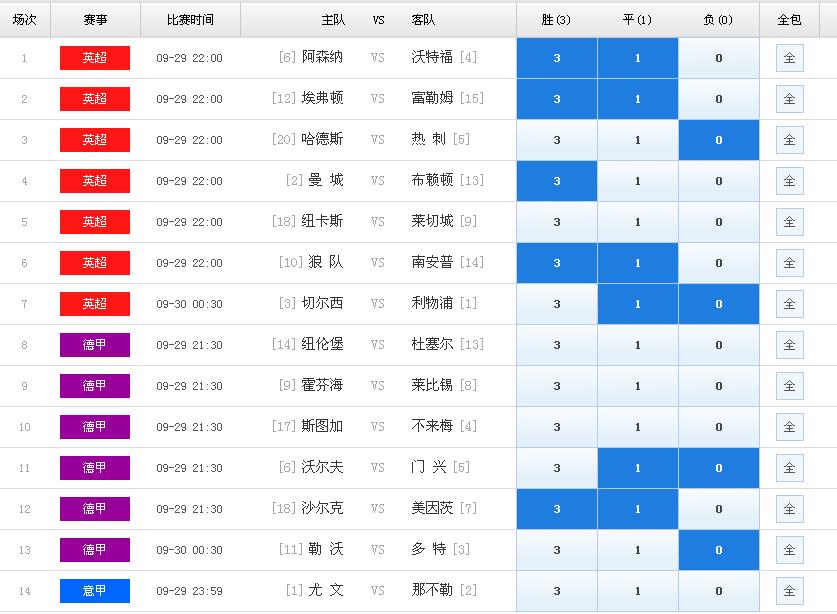Select all outcomes (全) for match 12

[789, 509]
